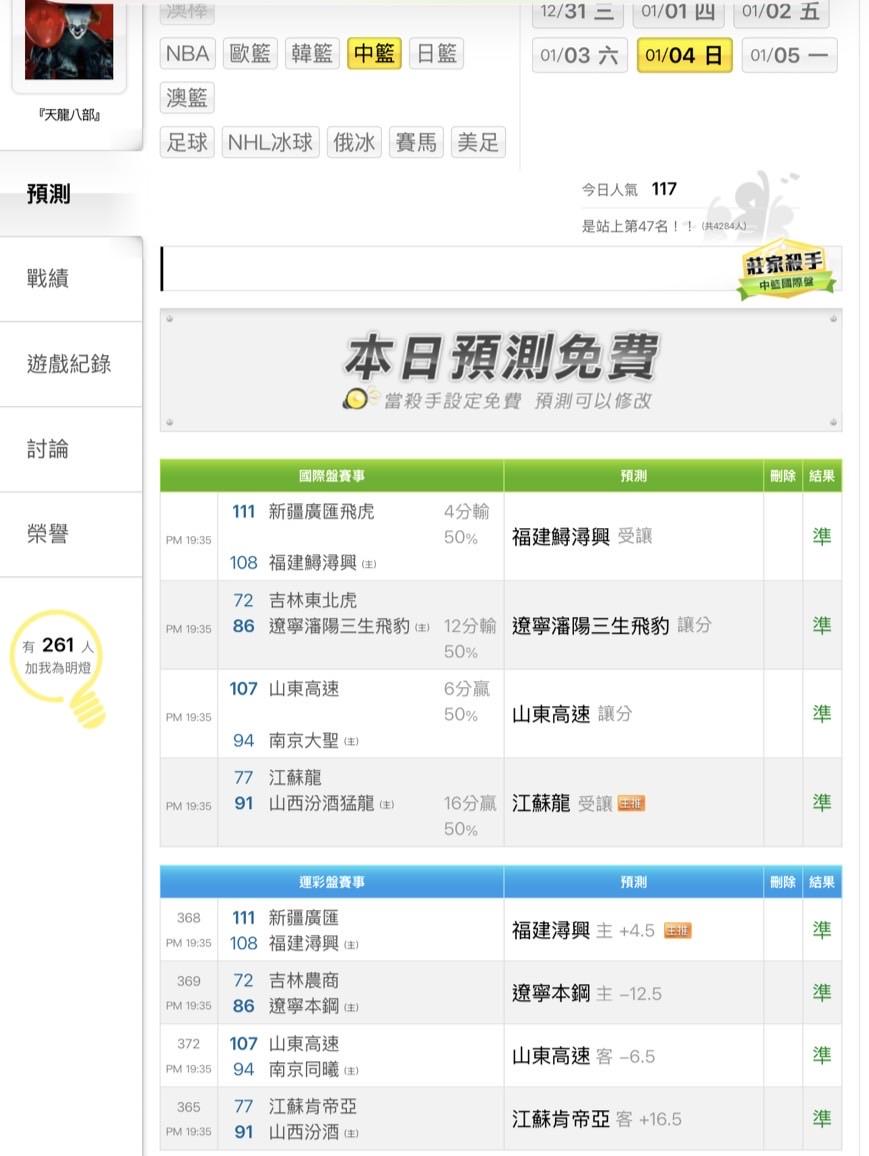Screen dimensions: 869x1156
Task: Click prediction 福建鱘潯興 受讓
Action: pyautogui.click(x=582, y=537)
